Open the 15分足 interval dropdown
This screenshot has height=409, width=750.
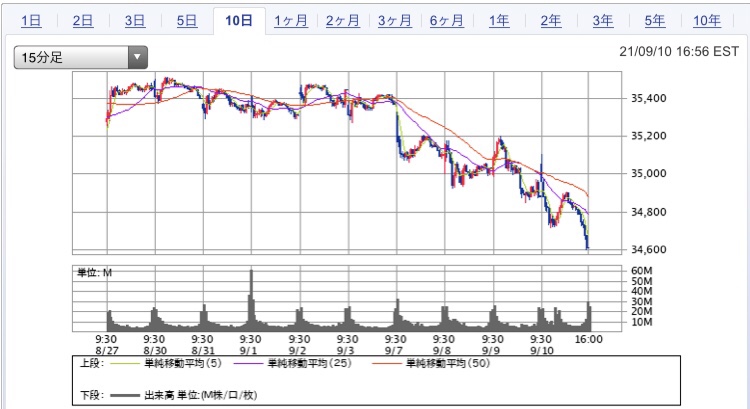tap(80, 57)
